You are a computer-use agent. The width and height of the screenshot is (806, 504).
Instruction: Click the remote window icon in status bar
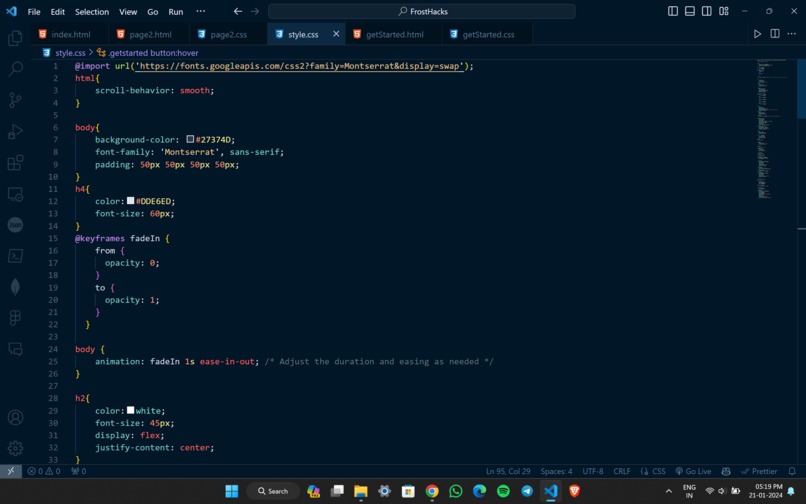click(11, 471)
